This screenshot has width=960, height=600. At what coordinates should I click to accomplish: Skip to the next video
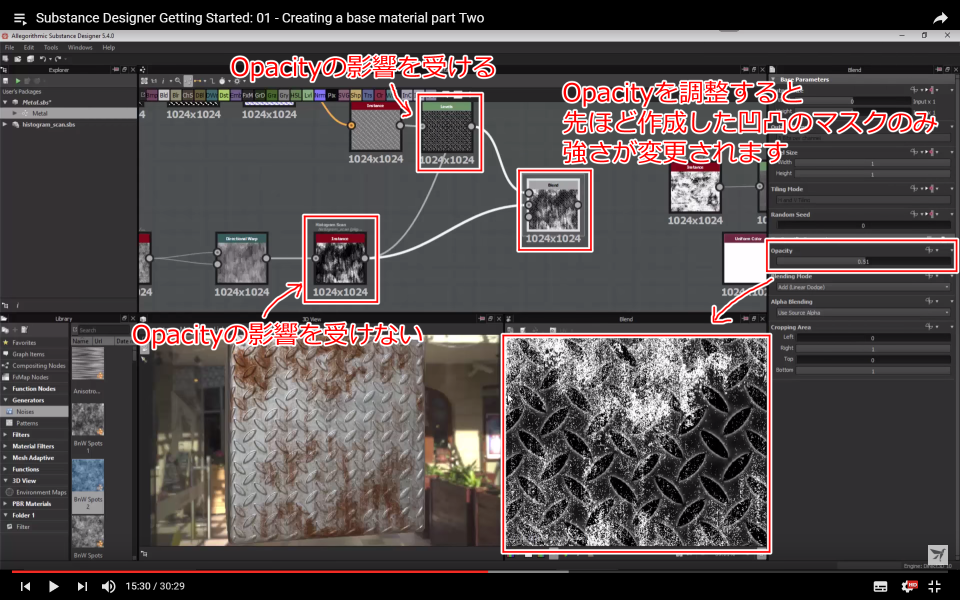pos(82,587)
